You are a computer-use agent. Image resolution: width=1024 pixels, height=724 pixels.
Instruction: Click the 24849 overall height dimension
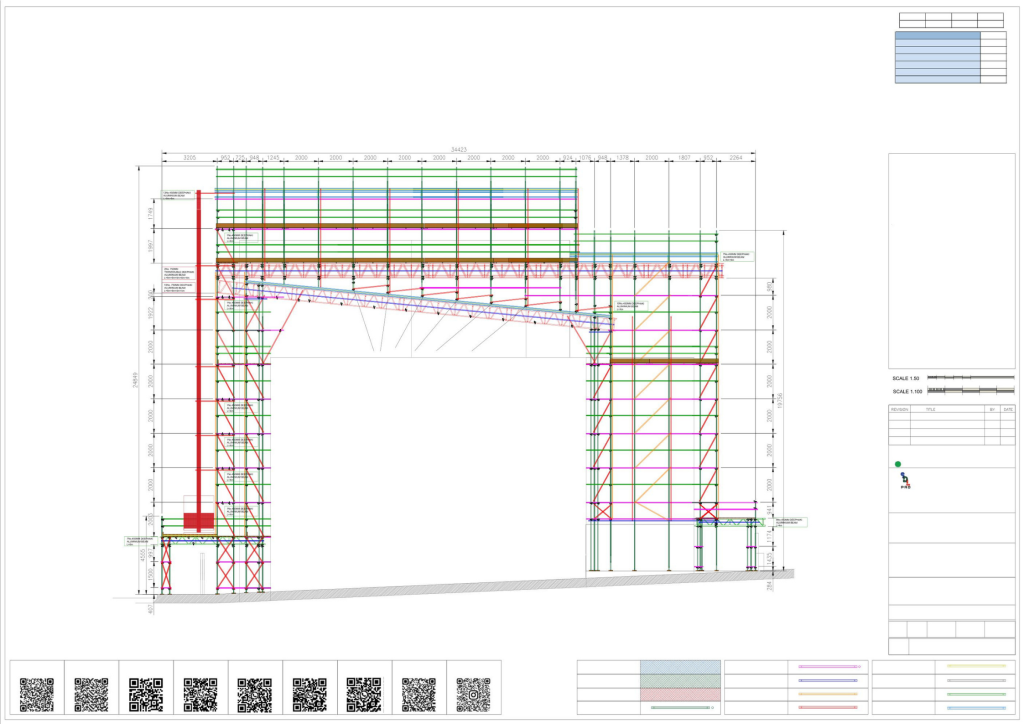click(x=135, y=380)
